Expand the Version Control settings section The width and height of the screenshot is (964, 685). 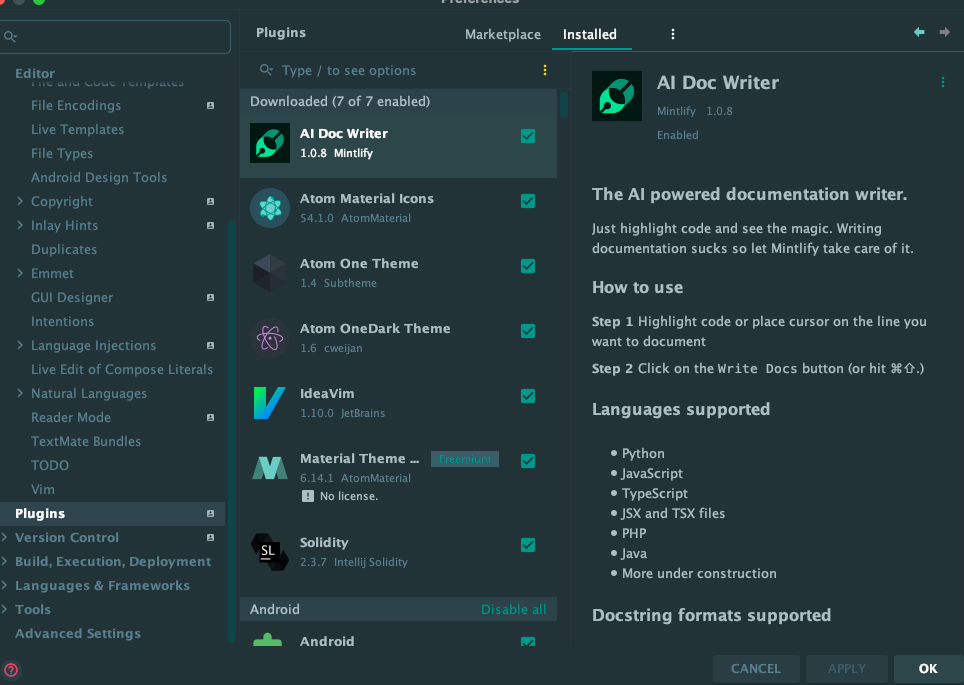pos(6,538)
